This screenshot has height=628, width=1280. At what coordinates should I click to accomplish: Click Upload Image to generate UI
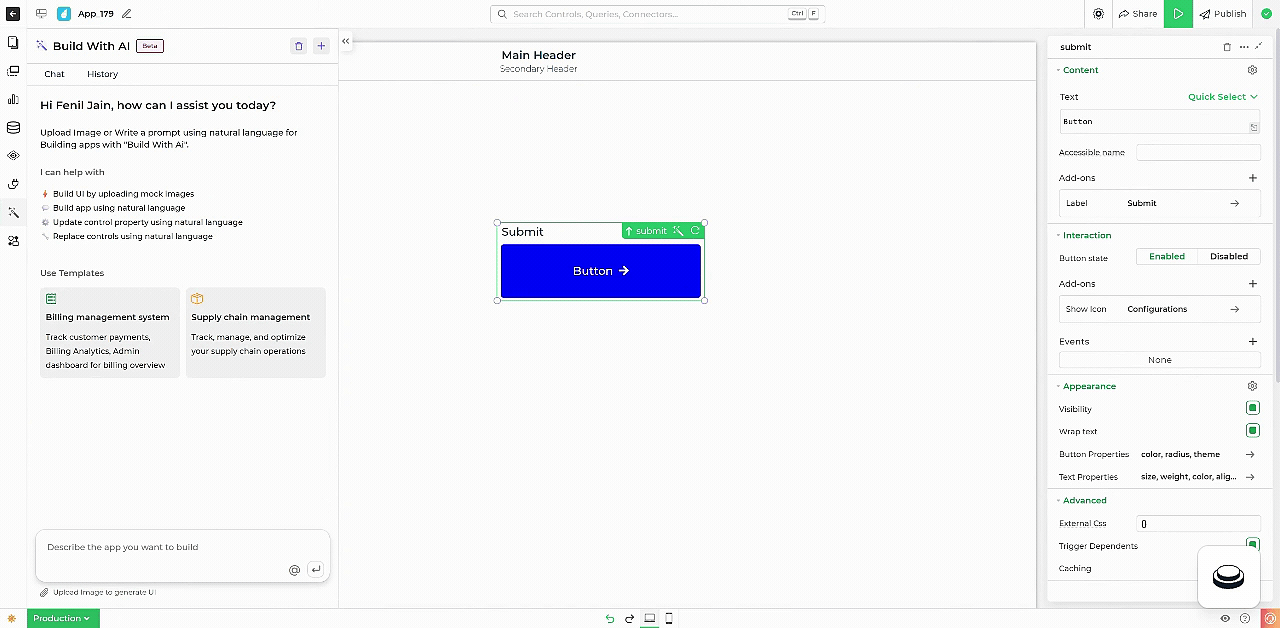coord(98,592)
